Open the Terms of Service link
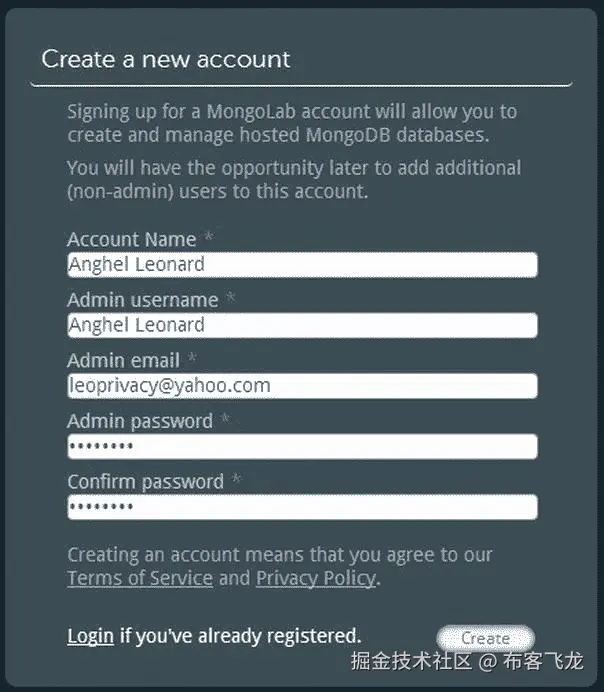The image size is (604, 692). tap(139, 578)
